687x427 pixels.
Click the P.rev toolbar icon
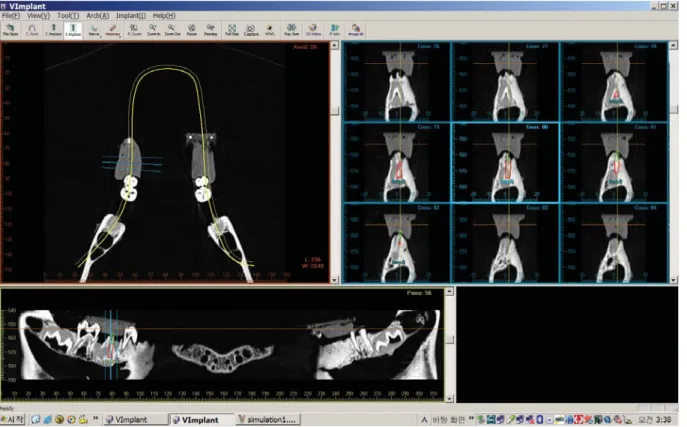pyautogui.click(x=334, y=30)
